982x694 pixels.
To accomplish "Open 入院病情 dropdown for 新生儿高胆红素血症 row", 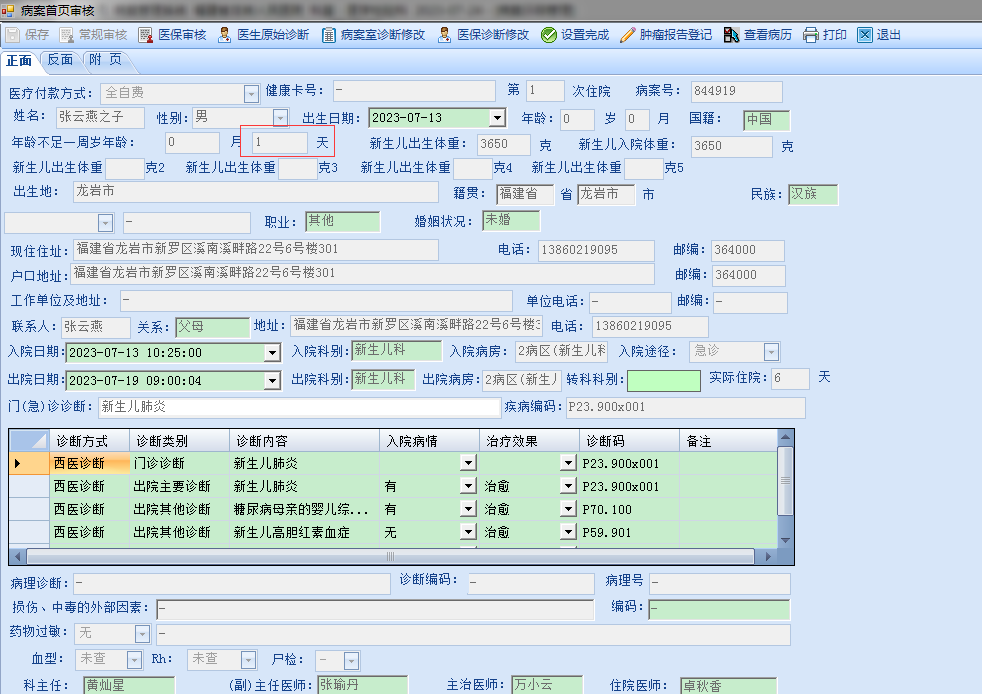I will coord(468,532).
